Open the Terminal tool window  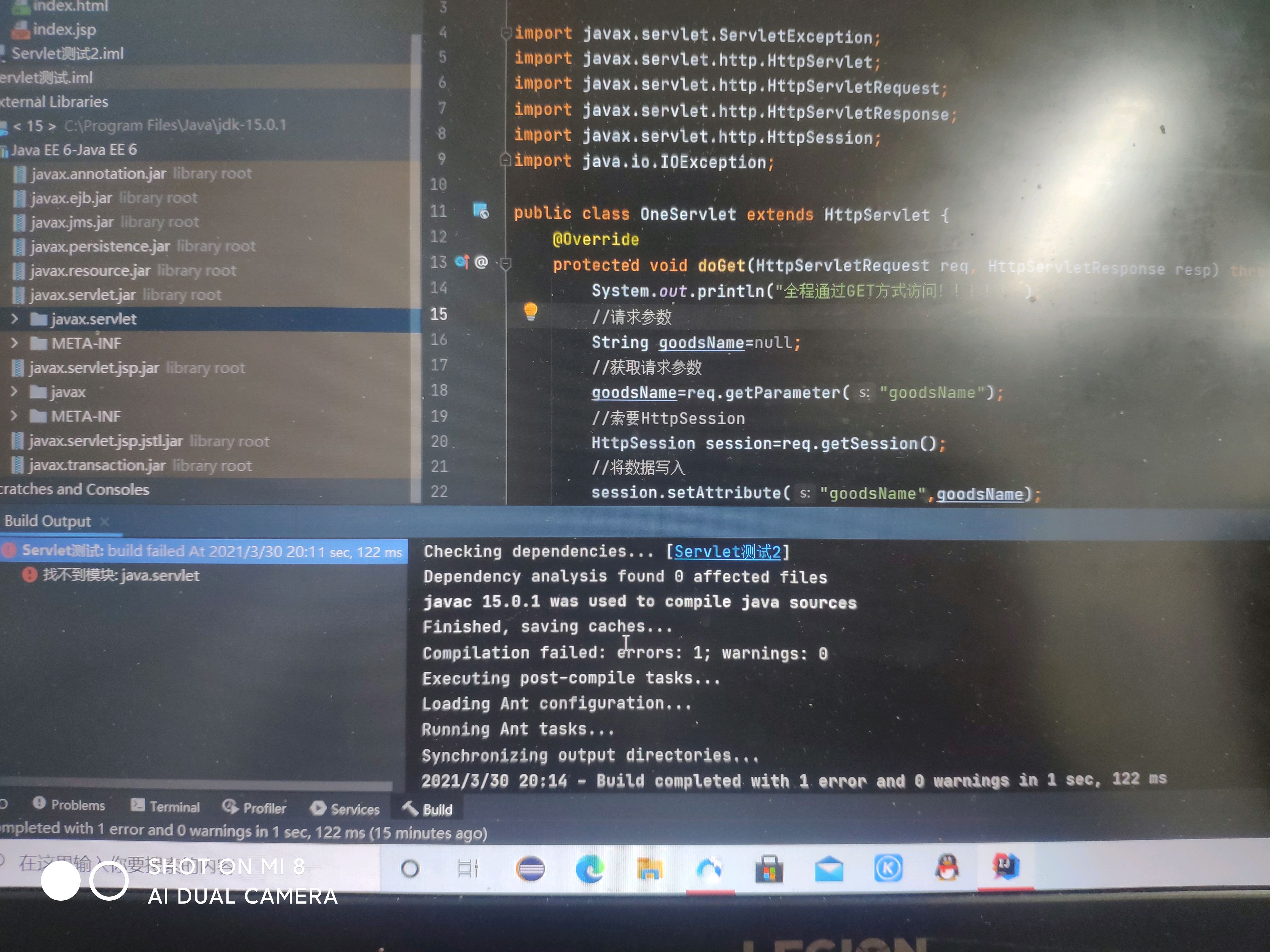click(x=165, y=806)
